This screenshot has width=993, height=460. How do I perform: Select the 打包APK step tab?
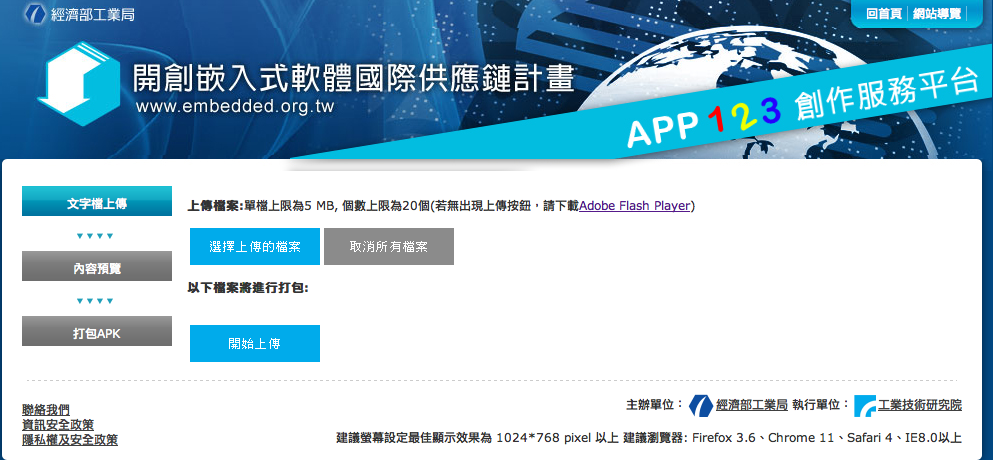click(97, 331)
